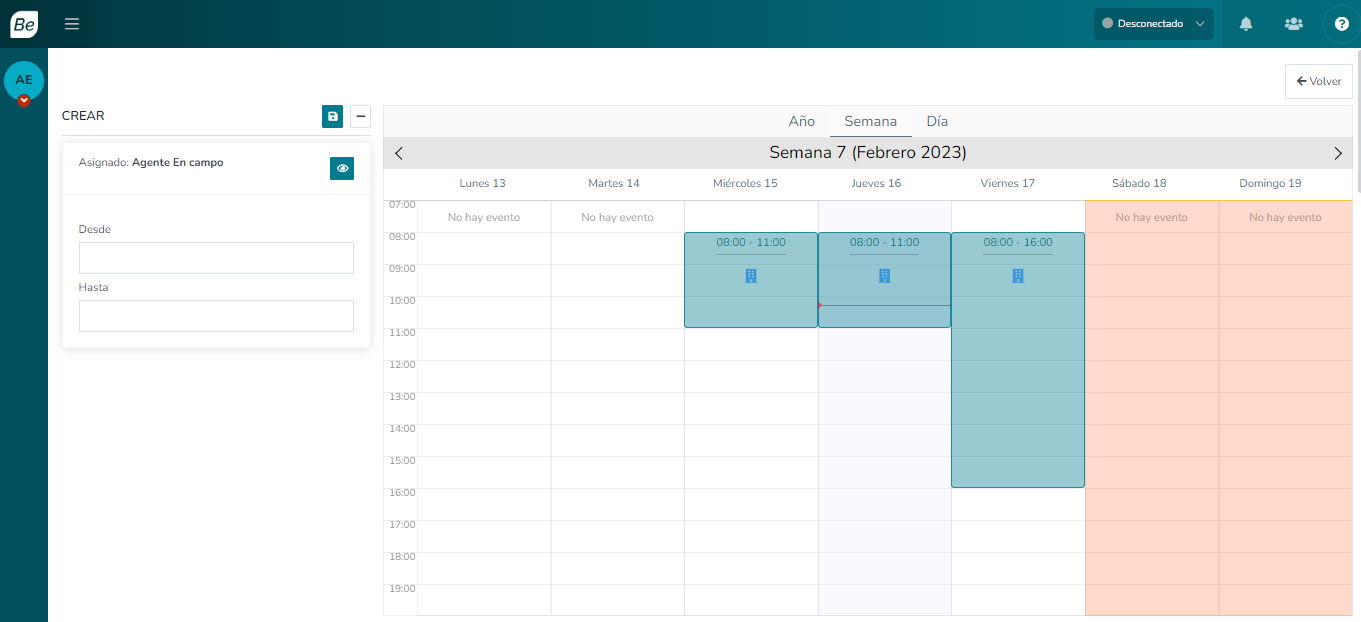
Task: Click the Hasta input field
Action: point(216,316)
